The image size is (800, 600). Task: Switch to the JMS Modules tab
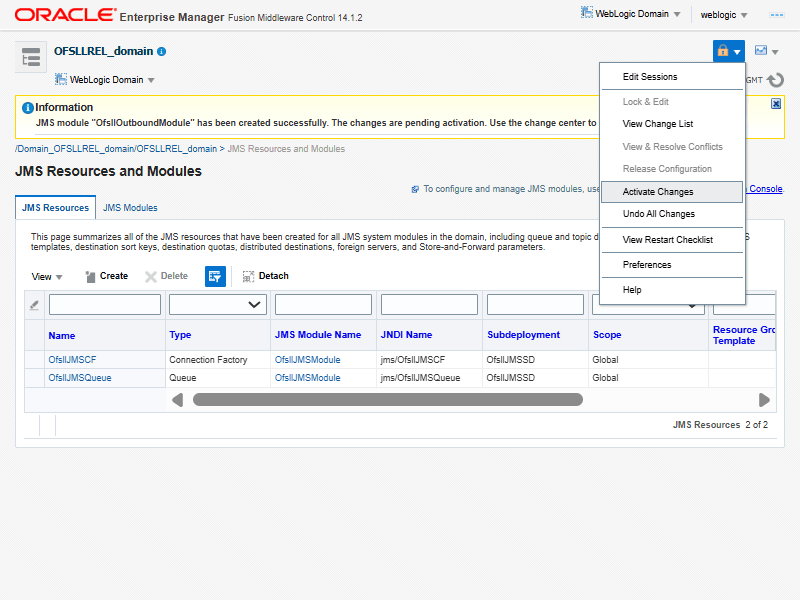point(130,208)
